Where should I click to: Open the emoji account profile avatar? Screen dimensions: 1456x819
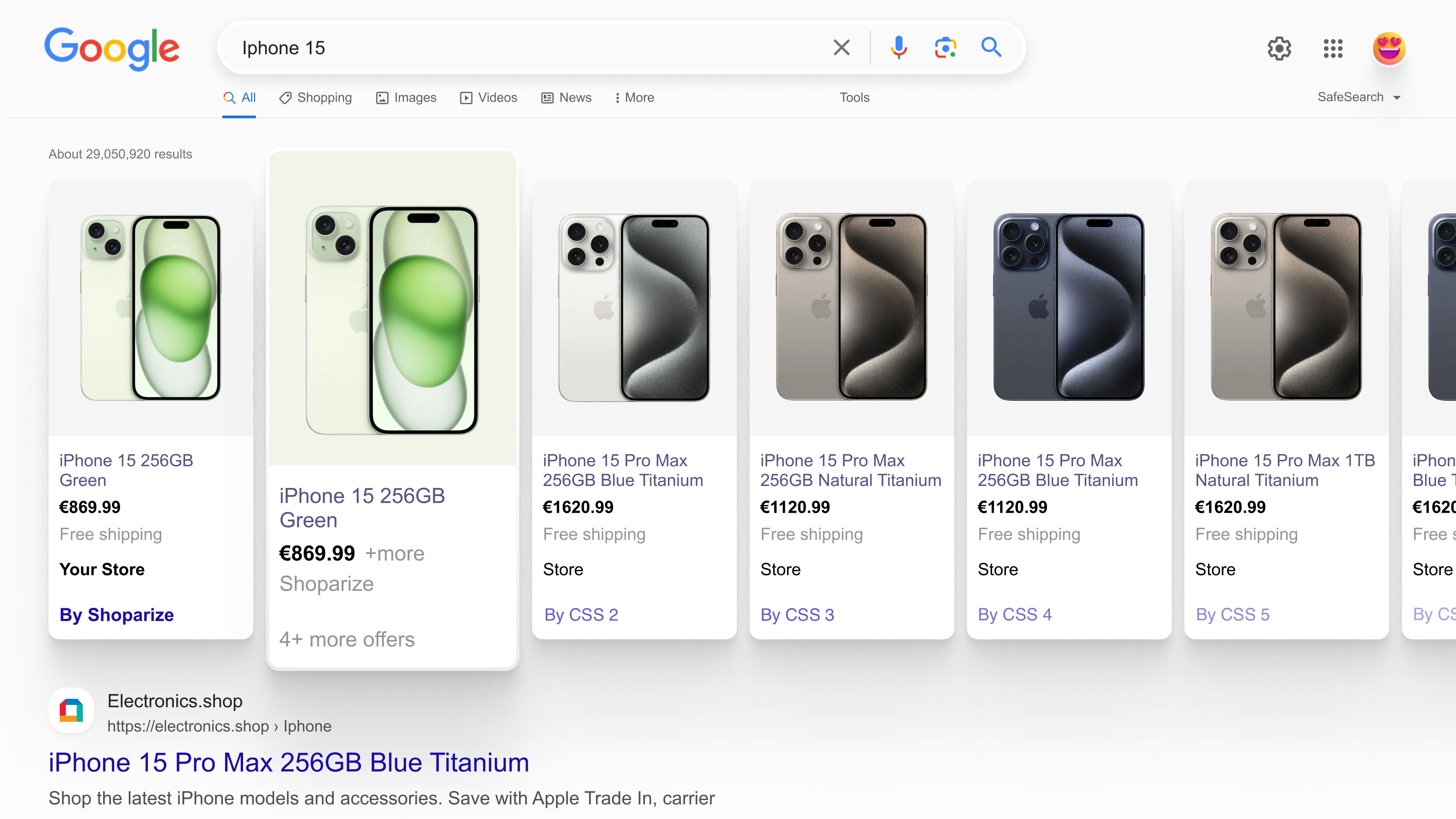point(1389,49)
